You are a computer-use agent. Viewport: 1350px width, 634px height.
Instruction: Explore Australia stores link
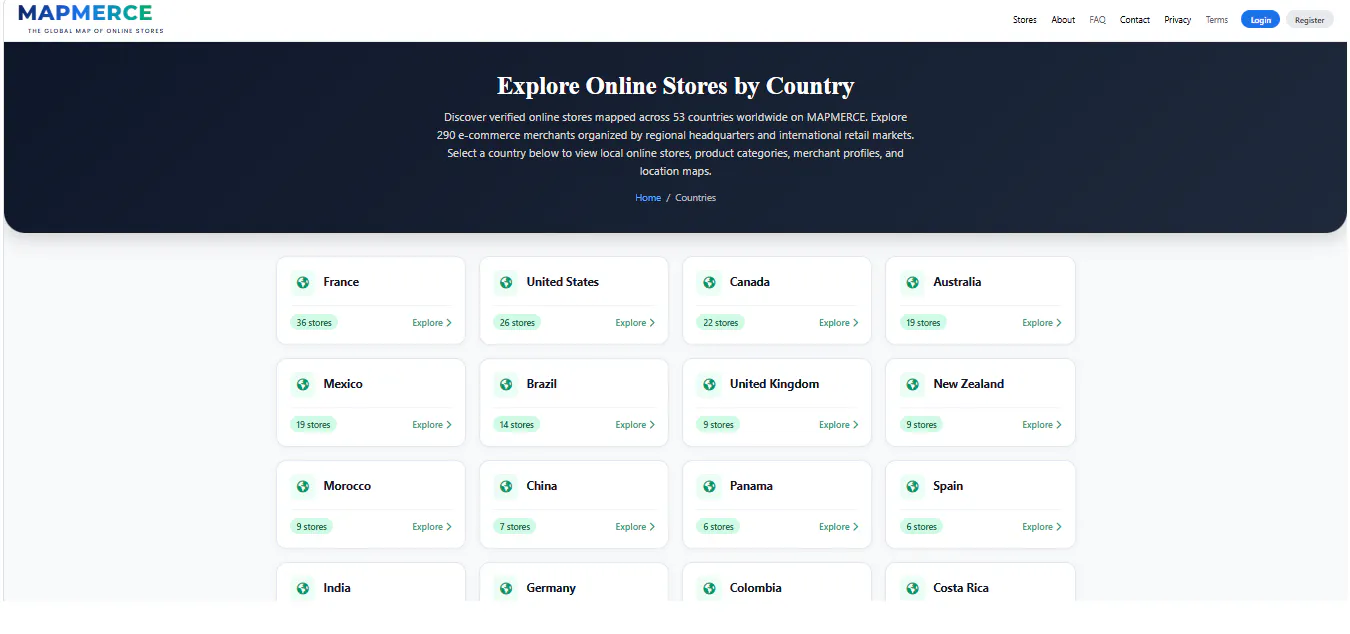1041,323
